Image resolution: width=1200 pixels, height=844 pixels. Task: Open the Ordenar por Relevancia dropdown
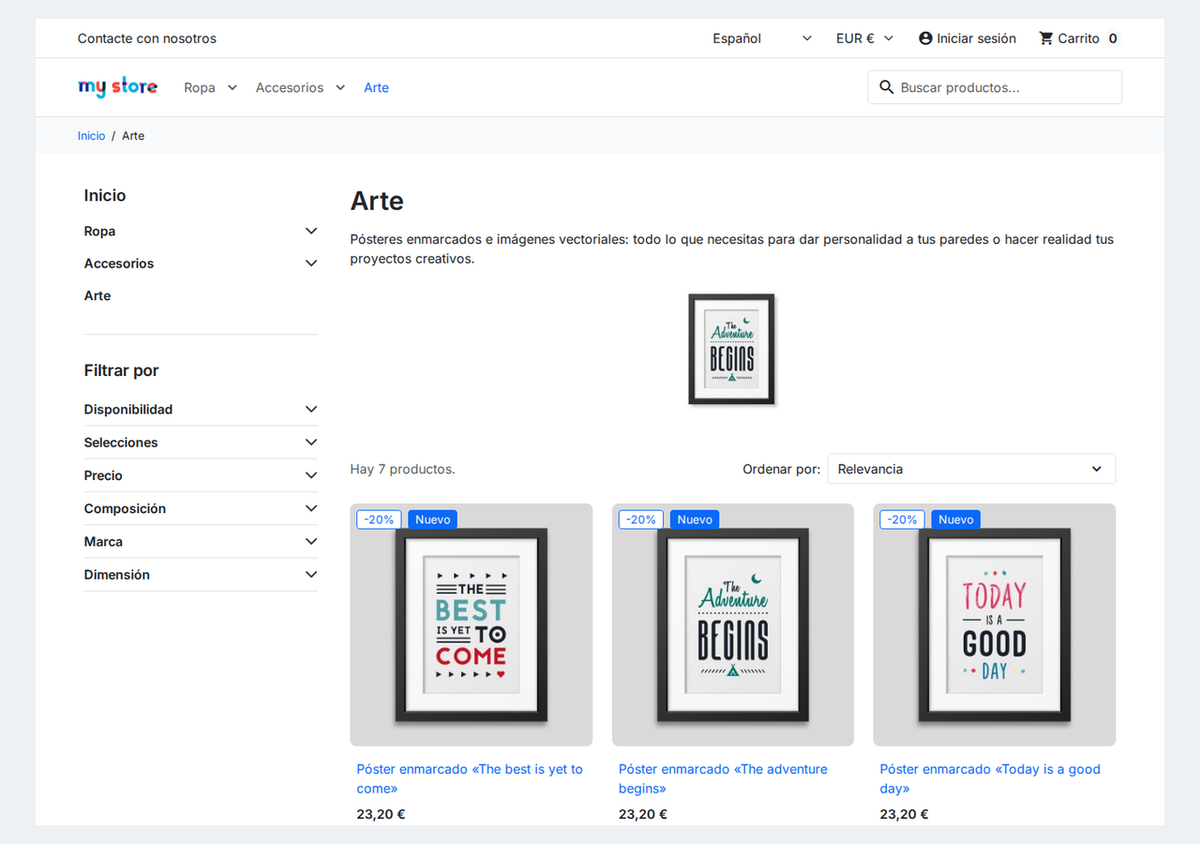click(x=971, y=469)
